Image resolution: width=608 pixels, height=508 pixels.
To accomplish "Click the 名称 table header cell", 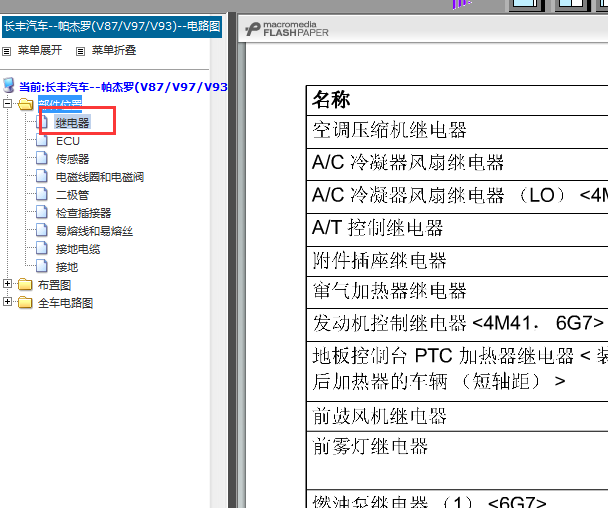I will (457, 100).
